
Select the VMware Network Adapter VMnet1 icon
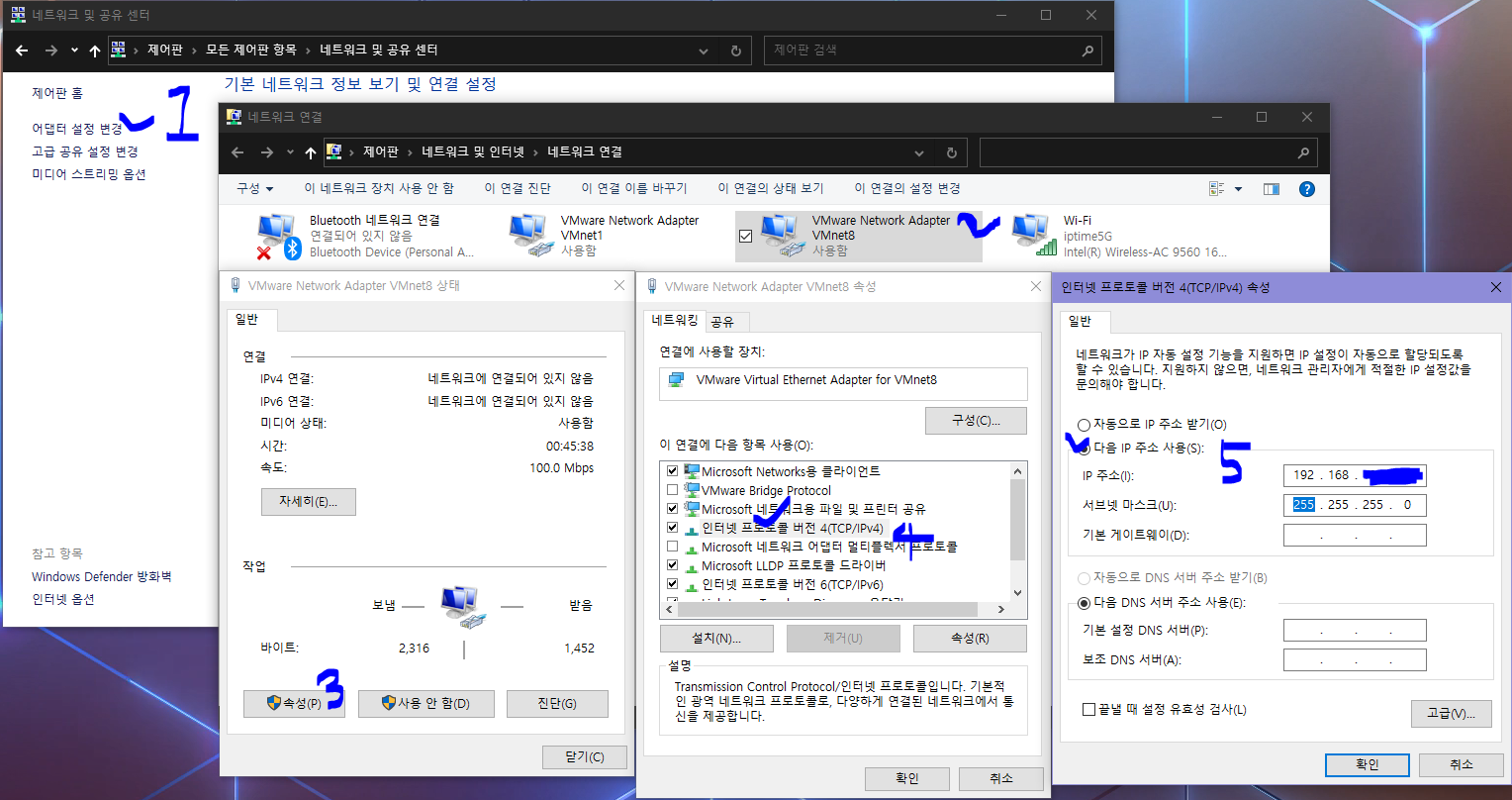[531, 237]
